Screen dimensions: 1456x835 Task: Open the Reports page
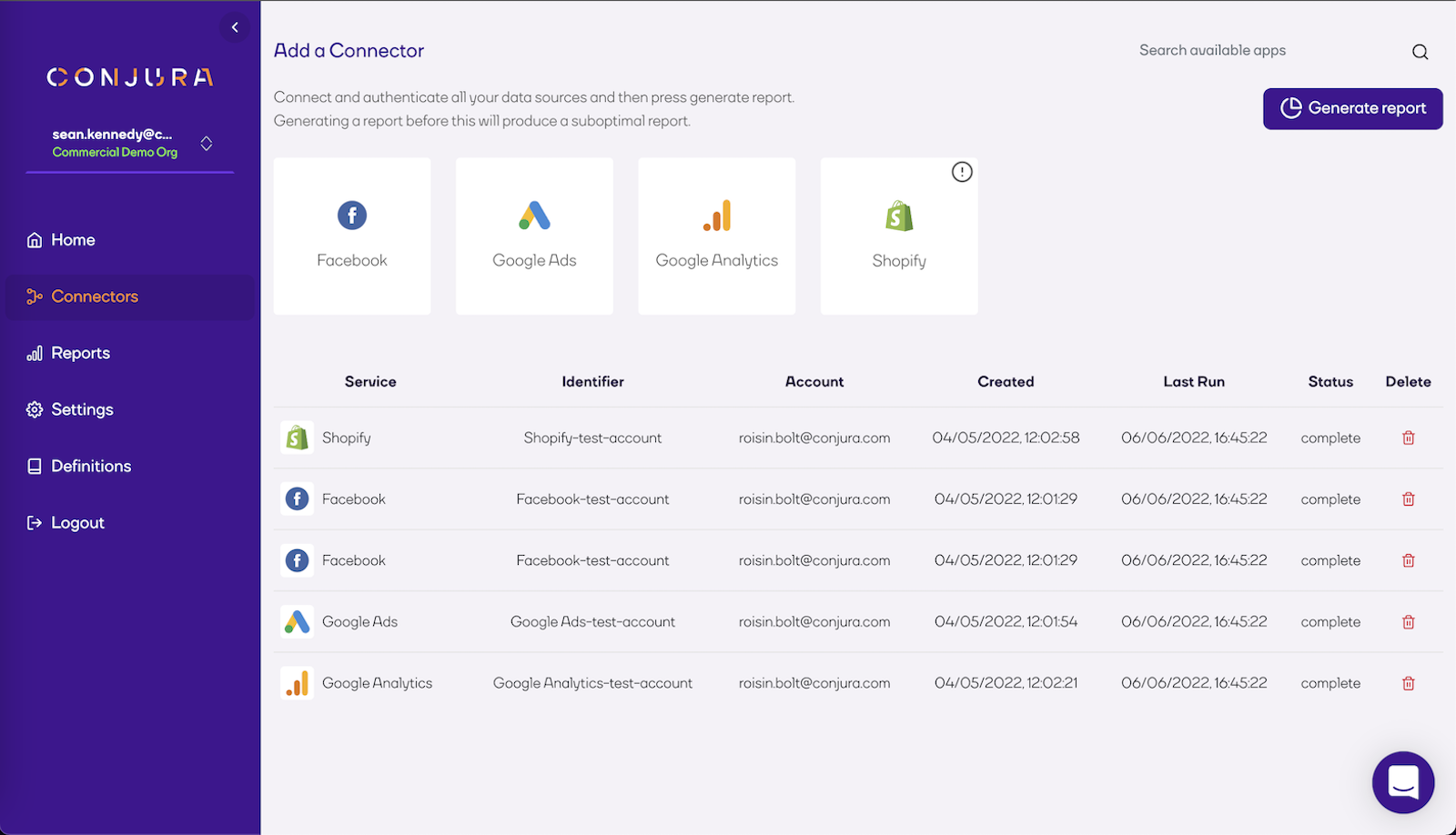[x=80, y=353]
